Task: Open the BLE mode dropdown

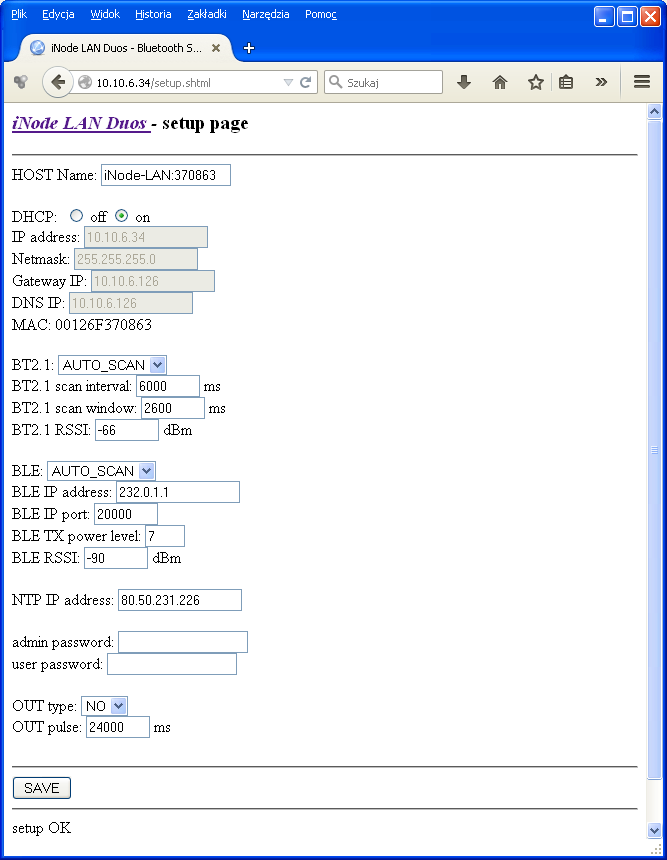Action: coord(101,471)
